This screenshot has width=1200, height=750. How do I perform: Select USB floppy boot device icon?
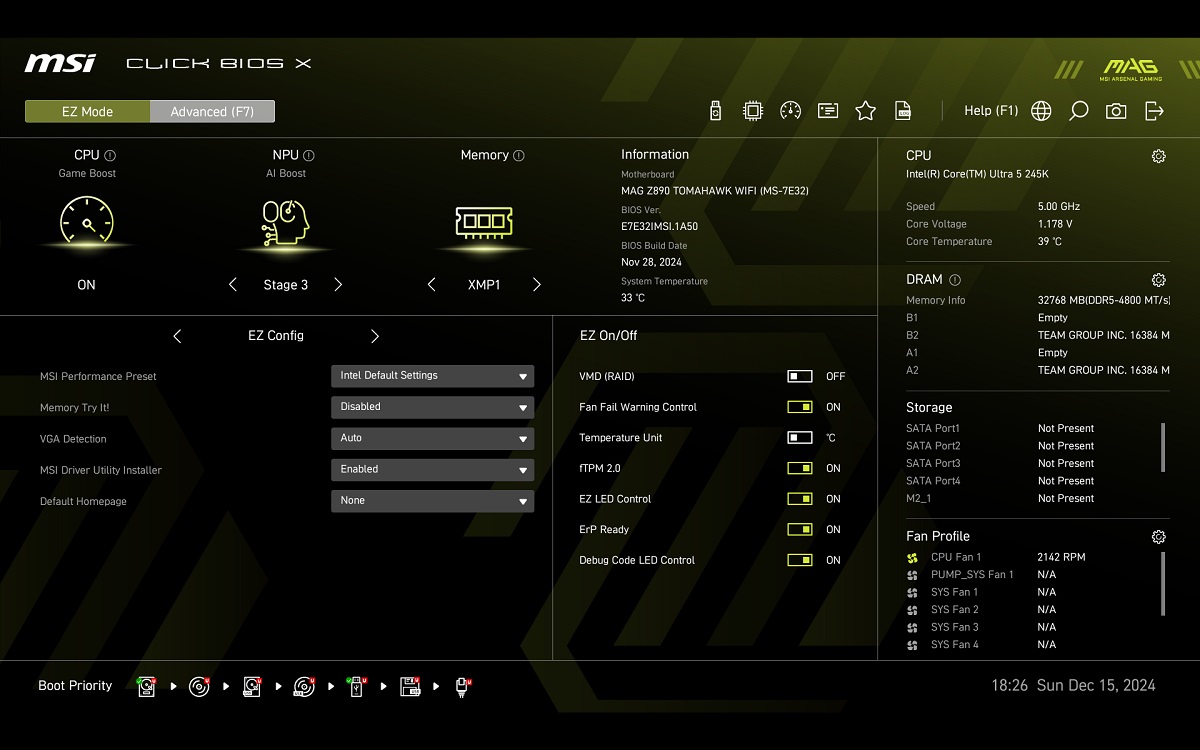[x=409, y=686]
